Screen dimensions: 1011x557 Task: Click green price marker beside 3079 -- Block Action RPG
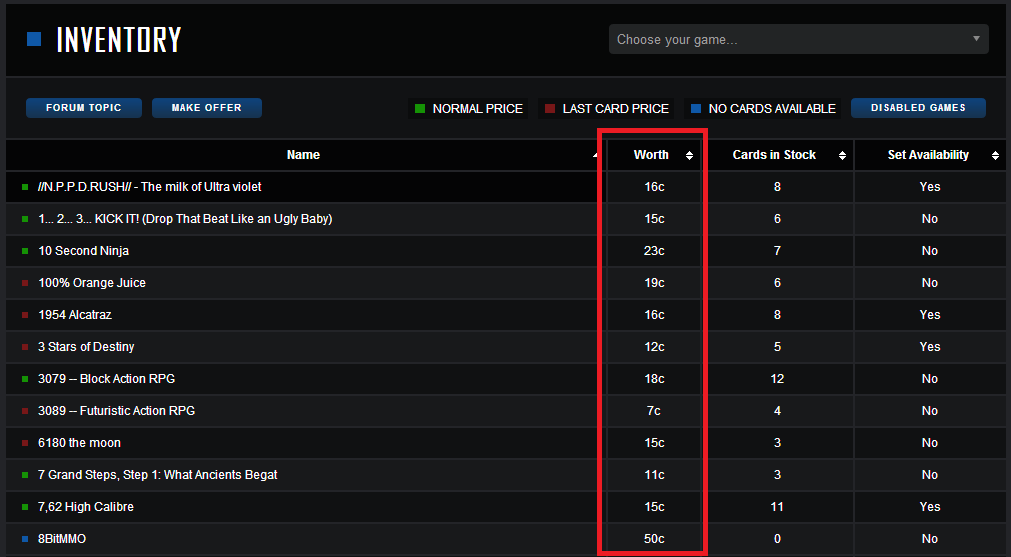click(x=25, y=379)
